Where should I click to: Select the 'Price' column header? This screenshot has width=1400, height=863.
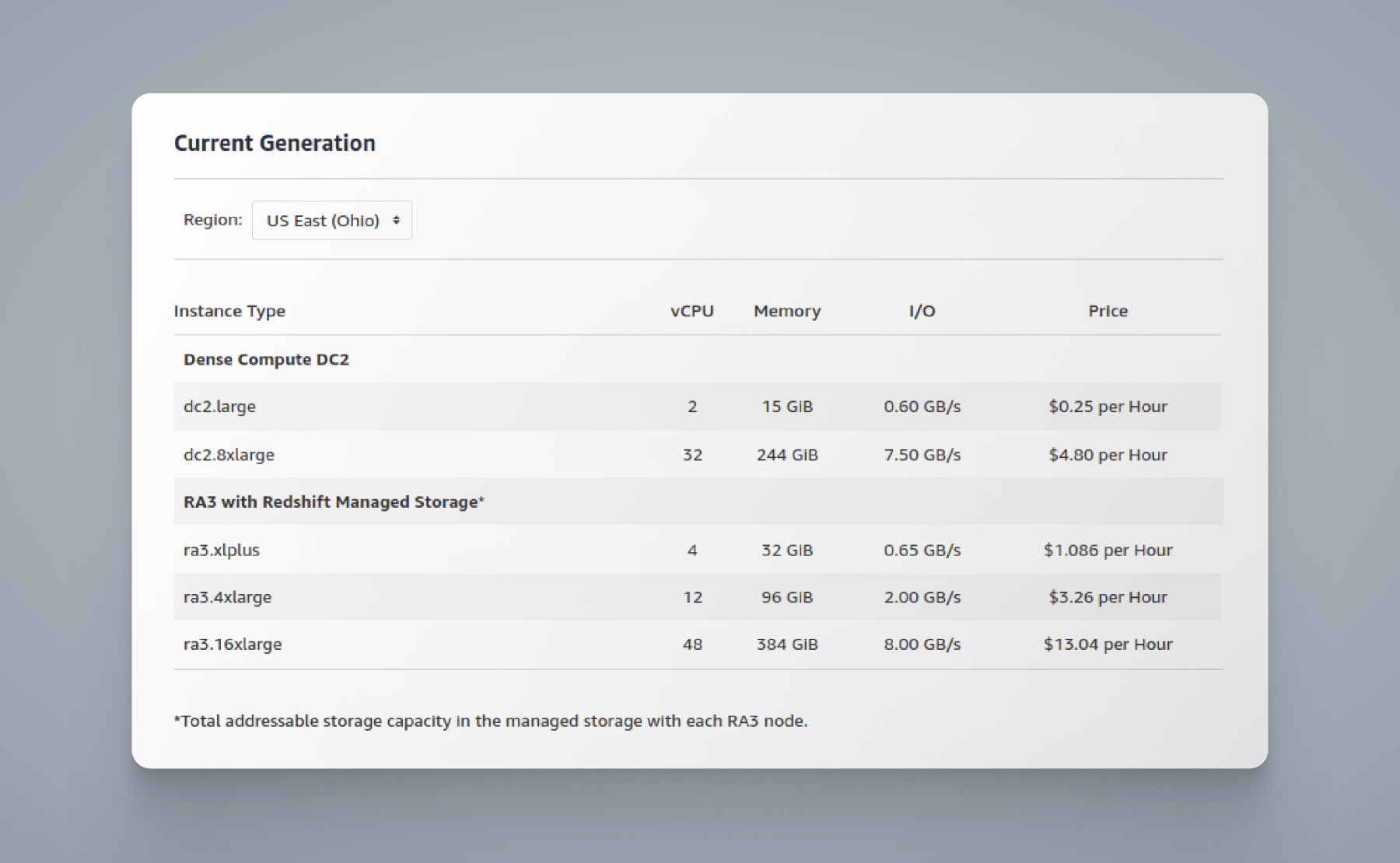click(x=1108, y=311)
